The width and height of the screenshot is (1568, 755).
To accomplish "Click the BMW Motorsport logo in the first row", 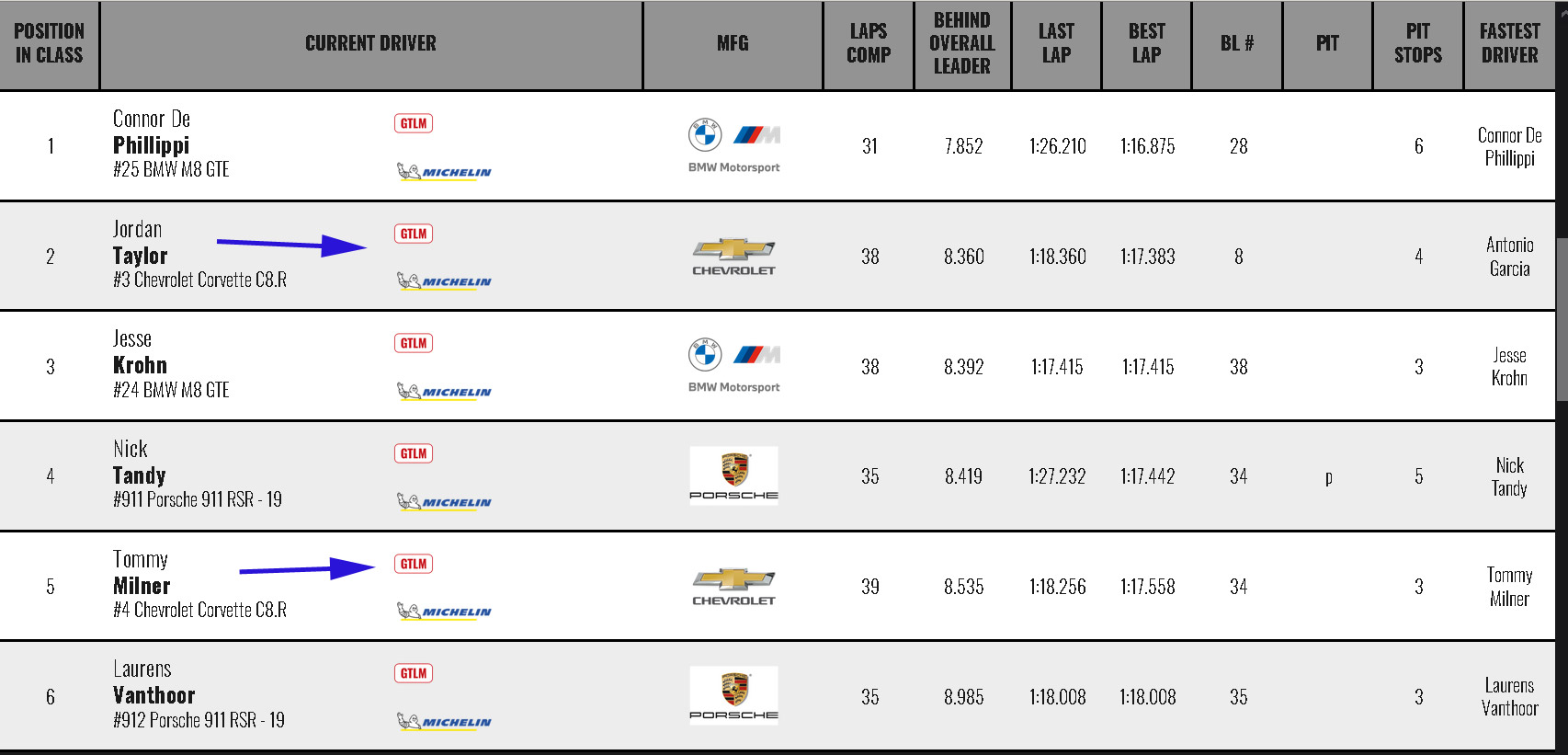I will (x=733, y=145).
